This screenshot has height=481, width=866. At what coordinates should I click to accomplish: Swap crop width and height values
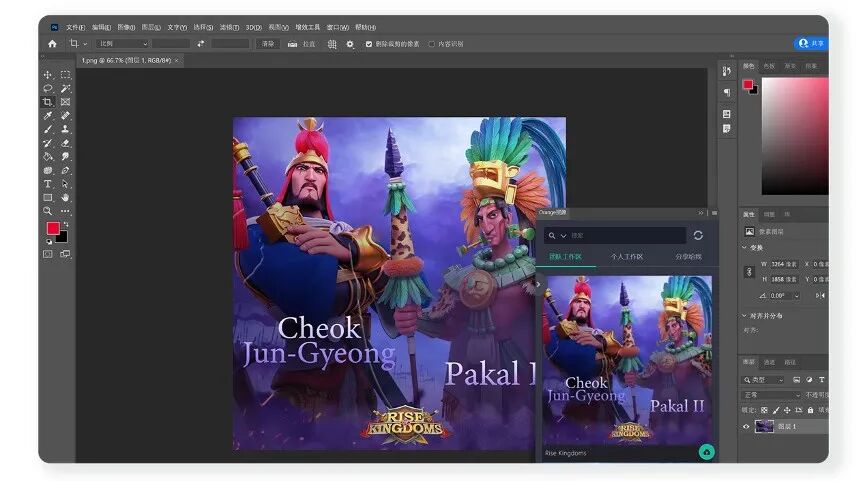tap(200, 44)
